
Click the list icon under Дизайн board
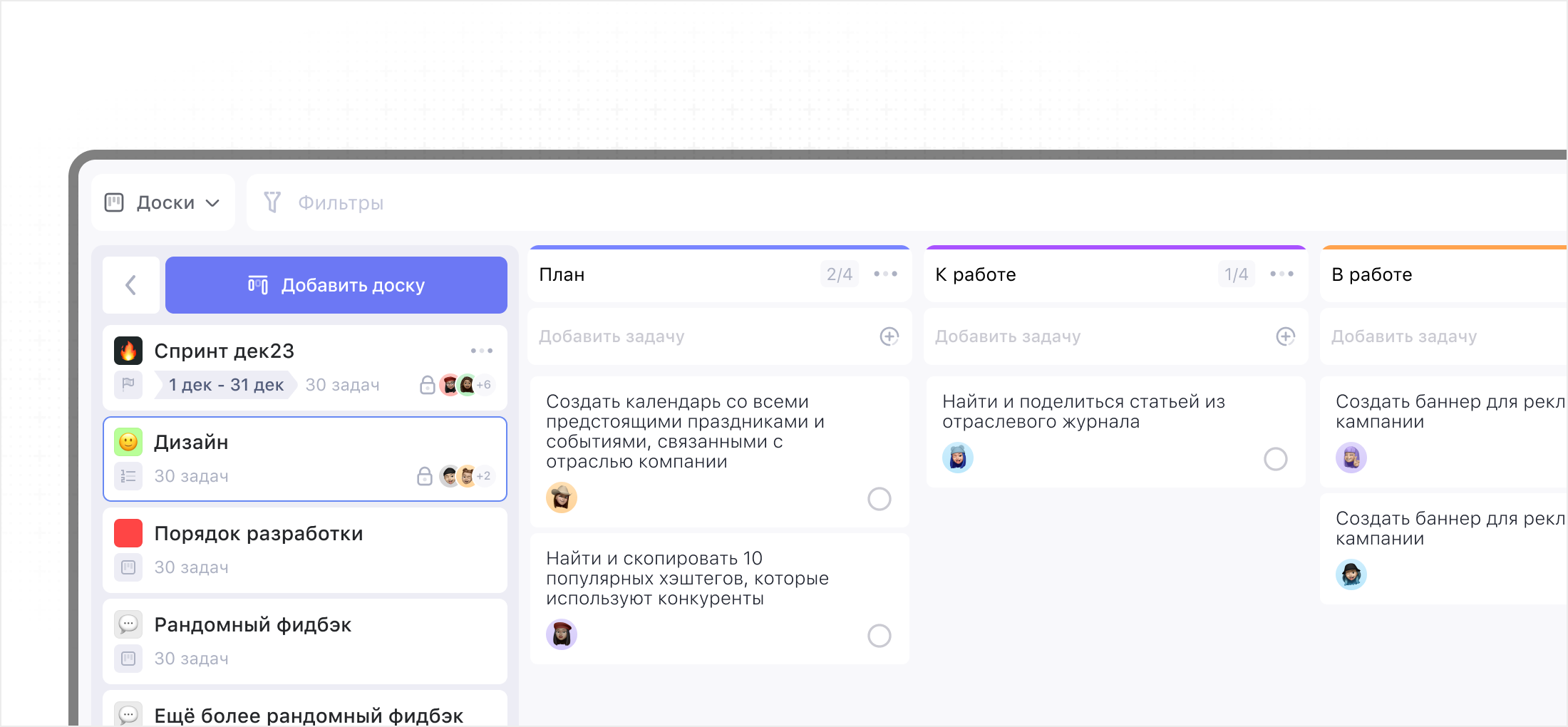tap(128, 476)
